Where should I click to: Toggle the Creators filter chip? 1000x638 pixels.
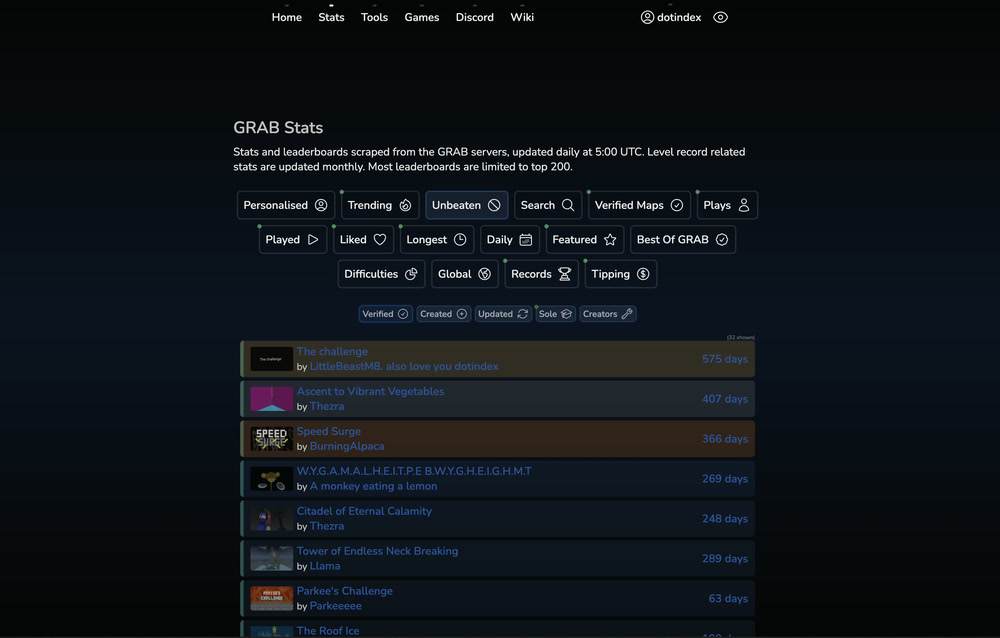[x=607, y=313]
